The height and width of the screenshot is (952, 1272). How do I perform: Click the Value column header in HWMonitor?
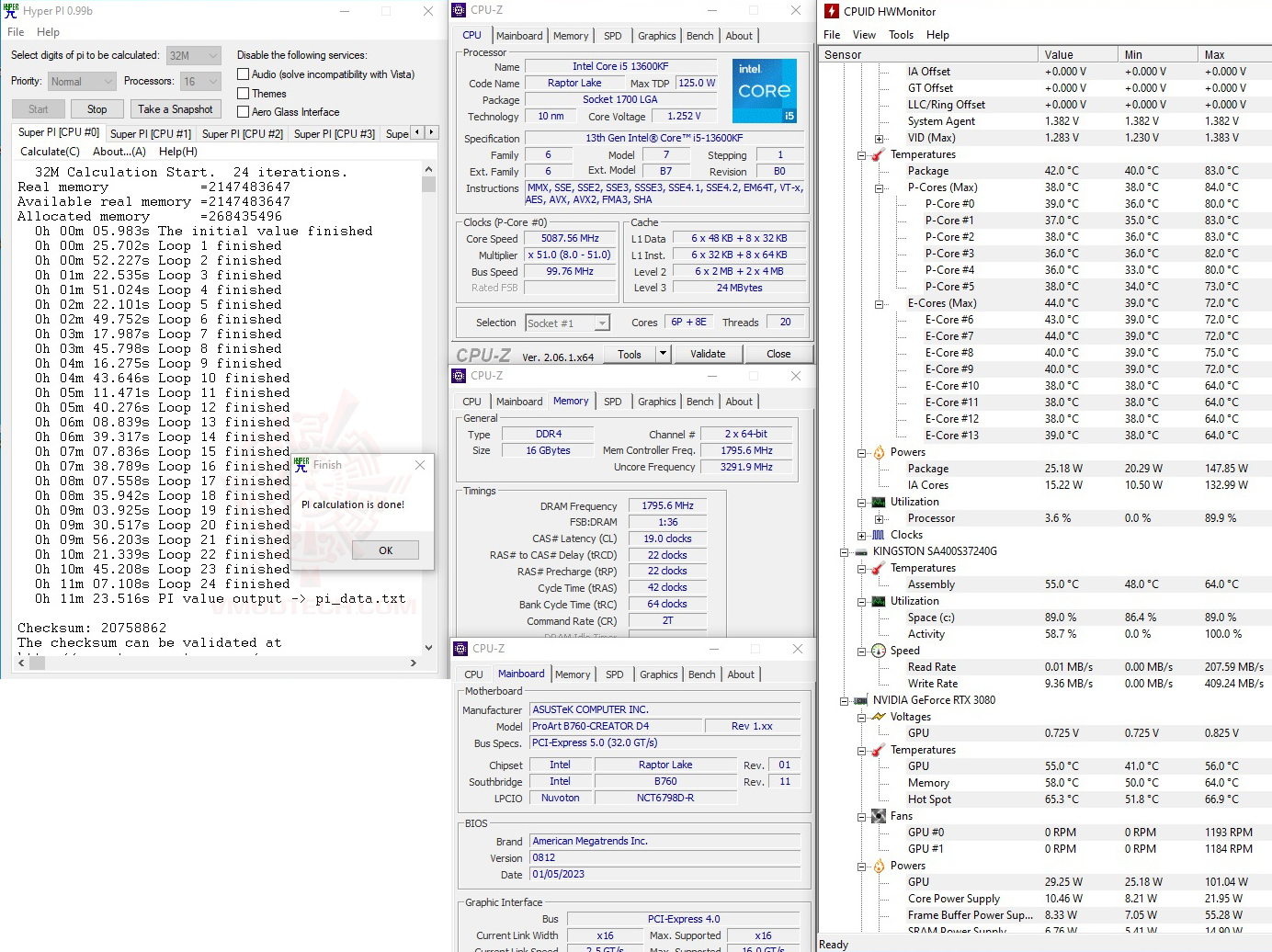[x=1077, y=54]
